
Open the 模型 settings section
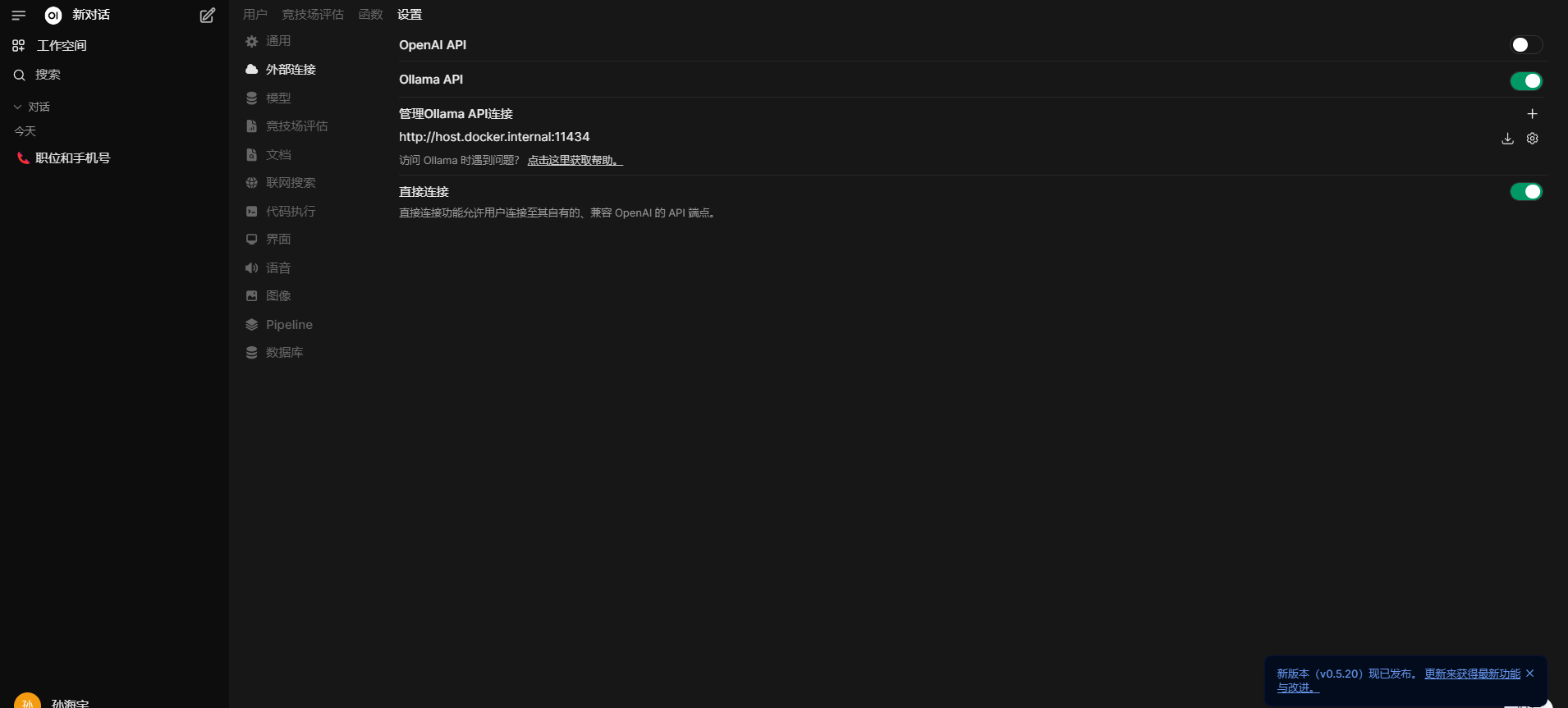coord(278,98)
